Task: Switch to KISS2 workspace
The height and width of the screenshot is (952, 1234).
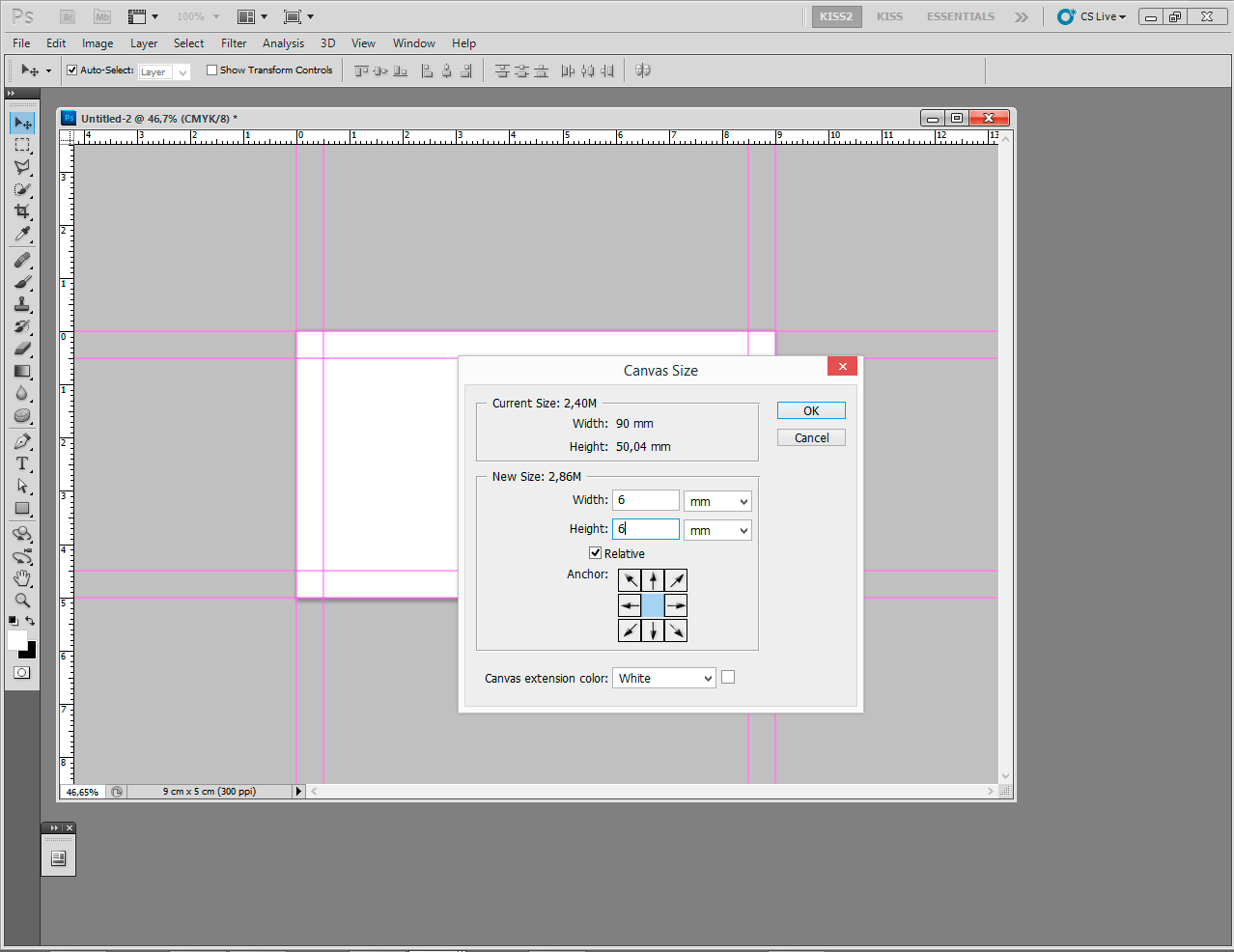Action: (836, 16)
